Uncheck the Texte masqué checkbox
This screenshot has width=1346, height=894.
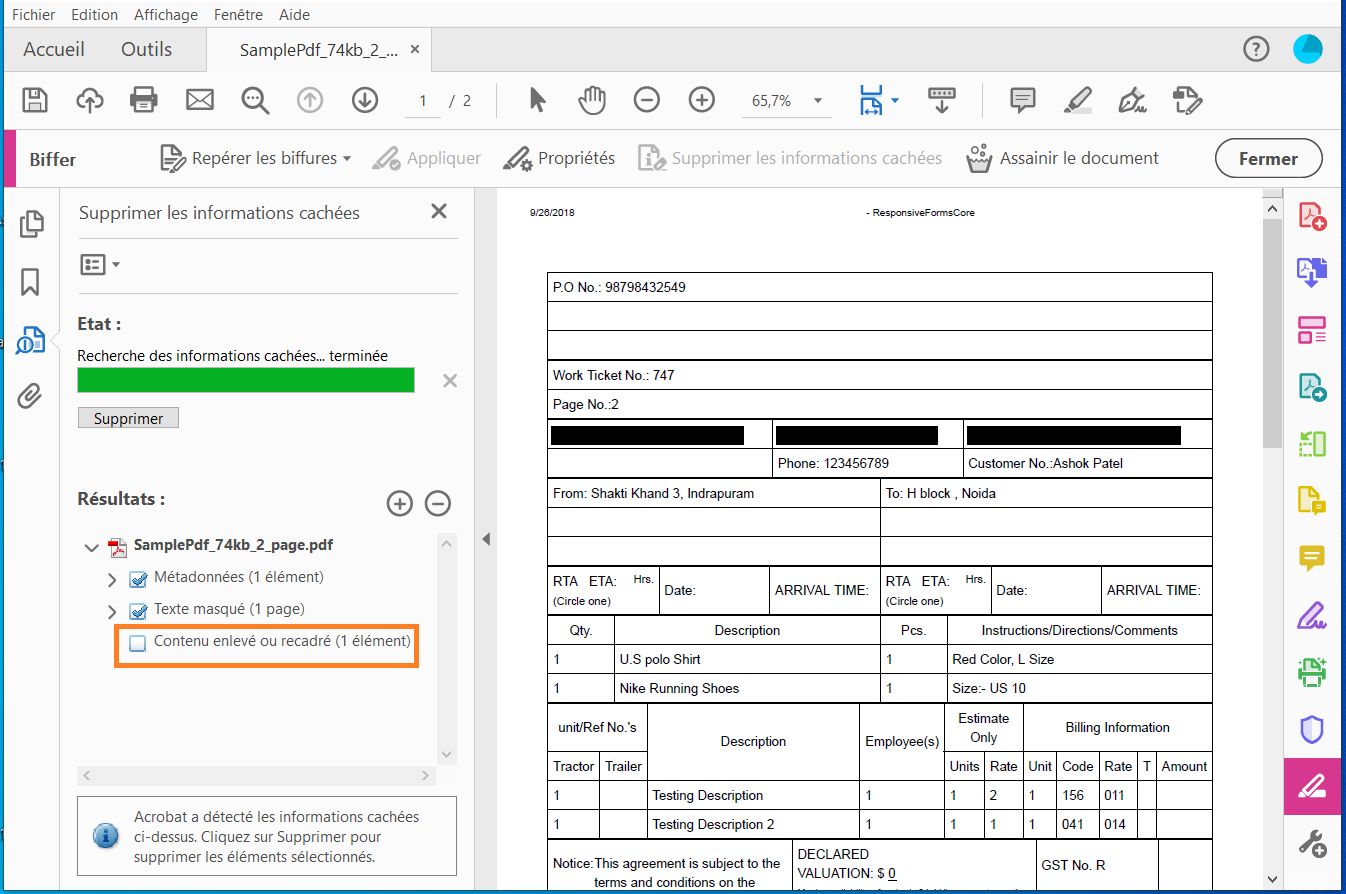click(x=139, y=611)
